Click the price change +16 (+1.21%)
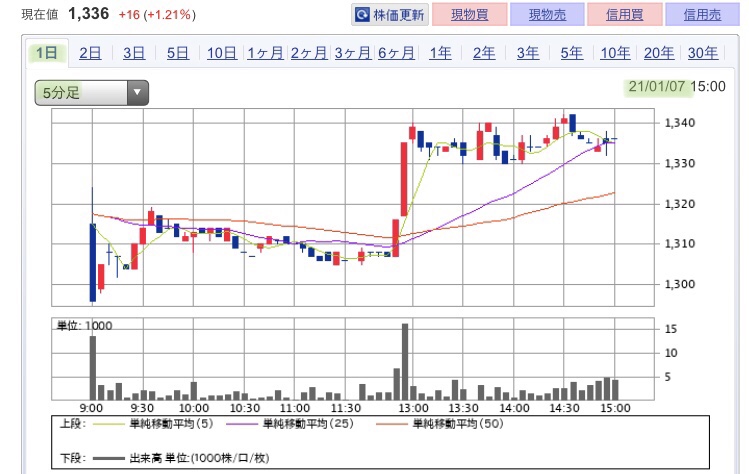Image resolution: width=749 pixels, height=474 pixels. (x=157, y=15)
